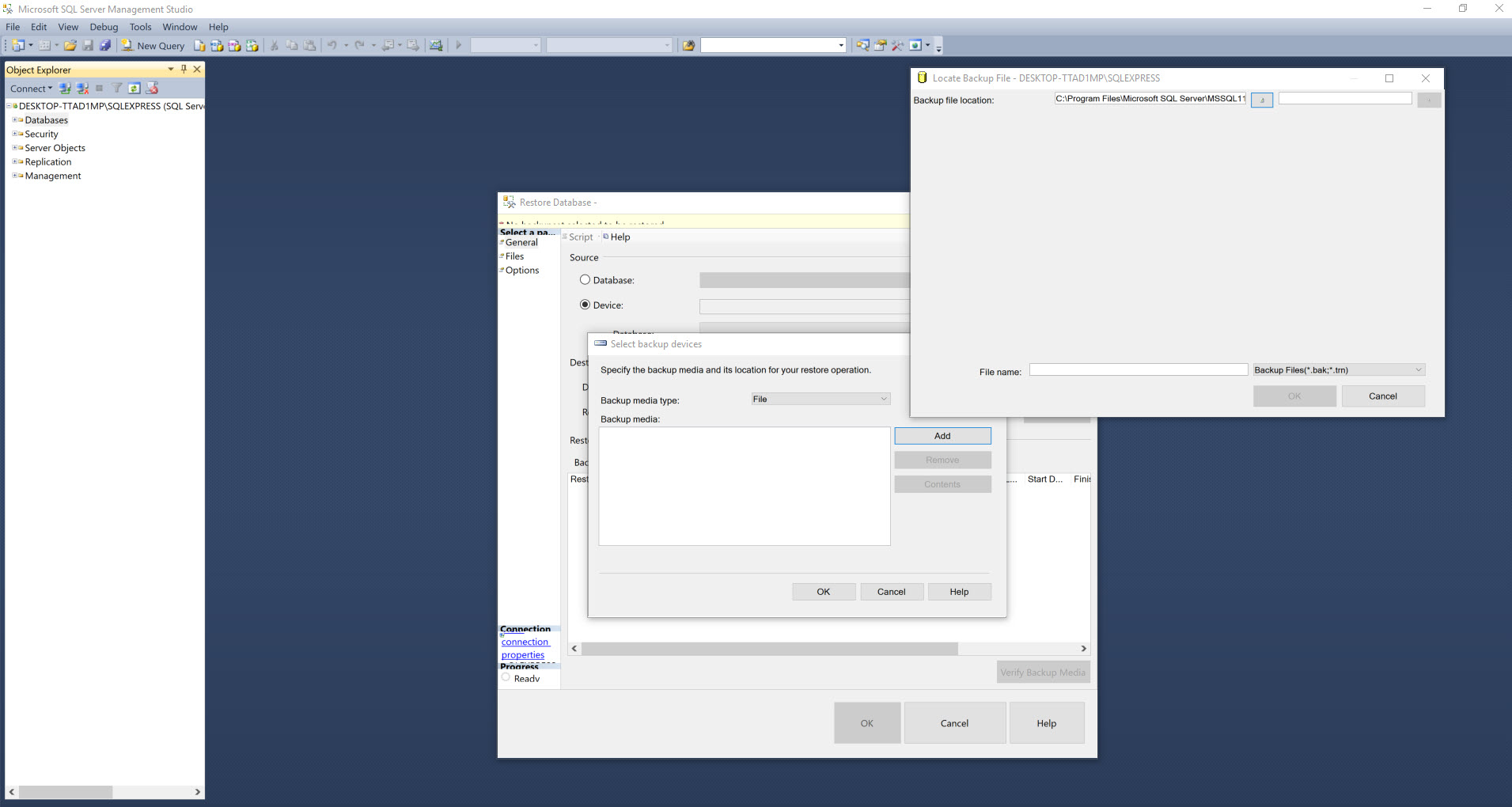
Task: Click Filter funnel icon in Object Explorer
Action: click(117, 89)
